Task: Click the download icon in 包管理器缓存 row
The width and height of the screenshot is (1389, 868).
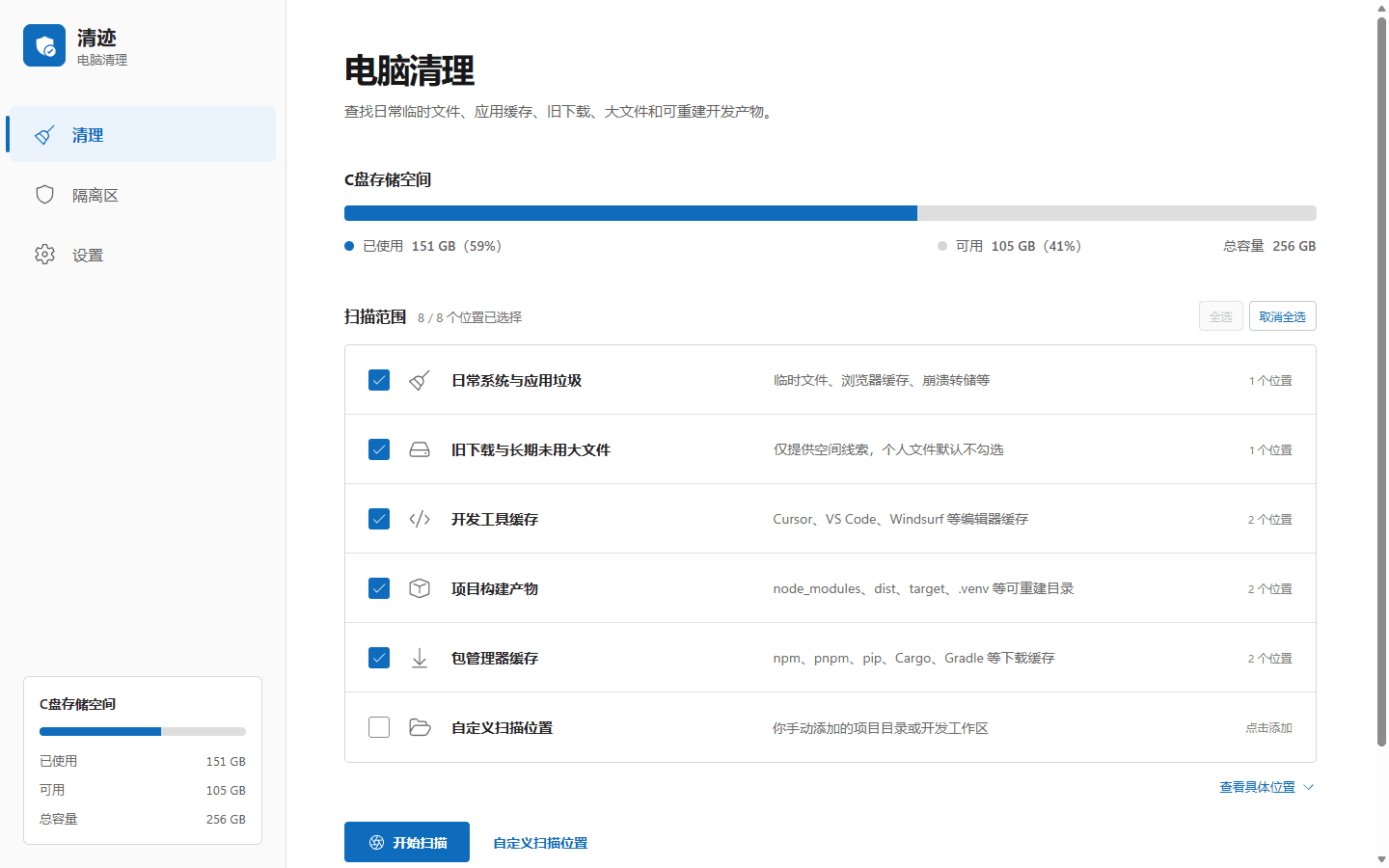Action: pyautogui.click(x=420, y=658)
